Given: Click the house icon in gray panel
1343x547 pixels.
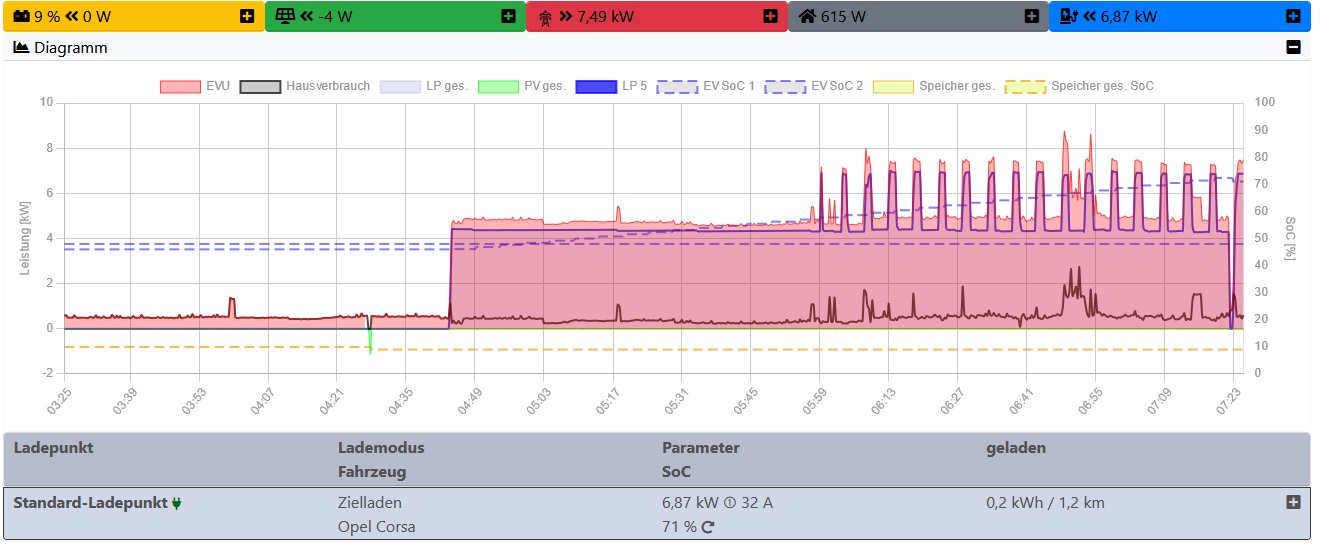Looking at the screenshot, I should 807,16.
